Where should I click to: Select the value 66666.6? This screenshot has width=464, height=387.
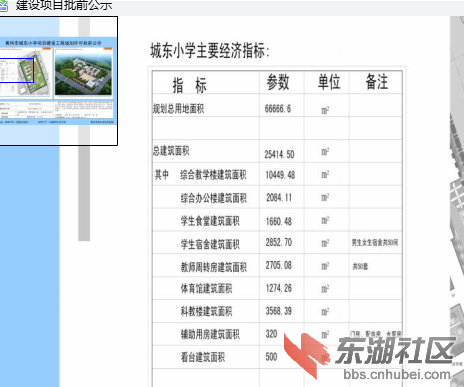point(278,109)
